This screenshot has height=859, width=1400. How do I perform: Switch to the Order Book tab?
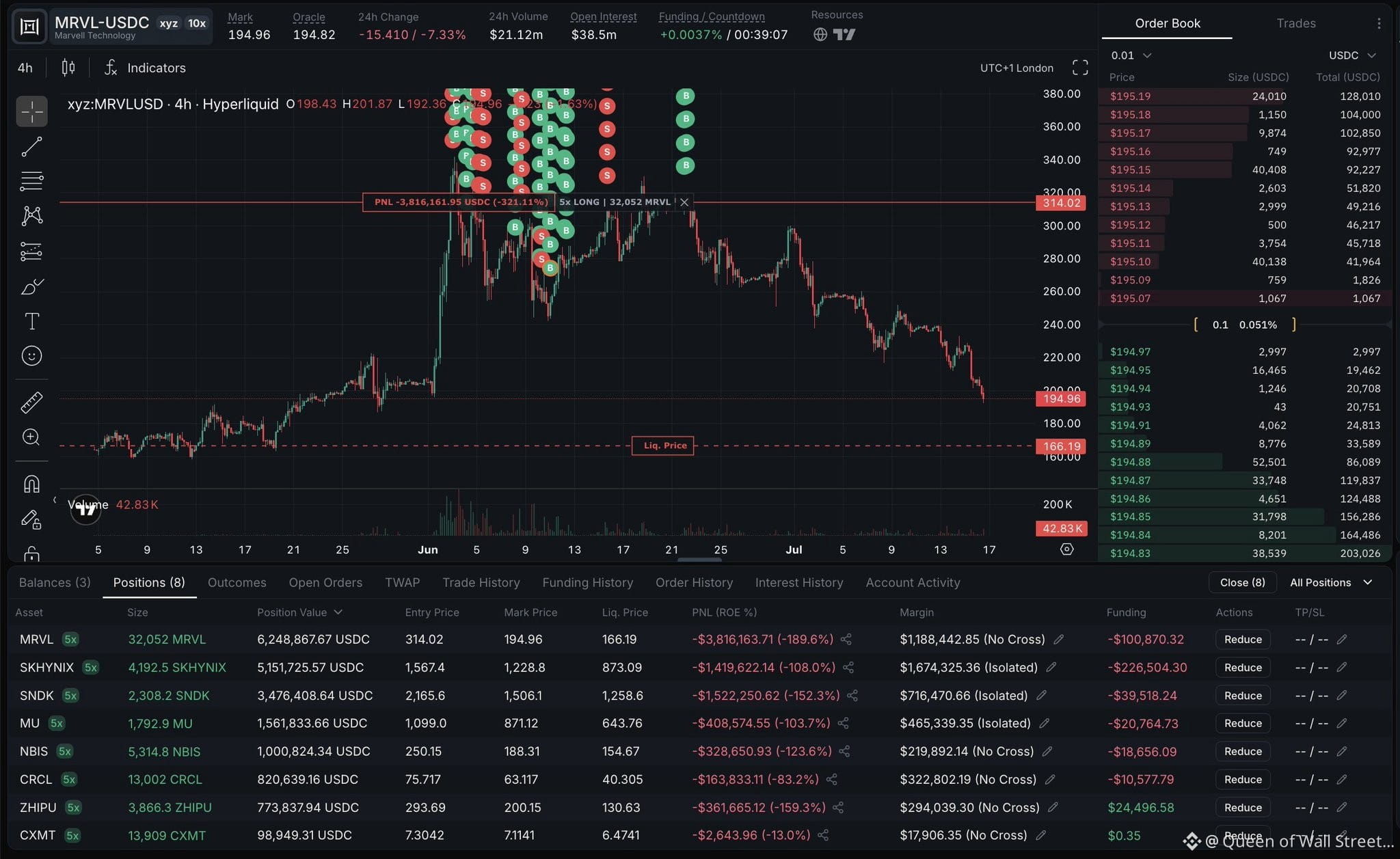1168,23
